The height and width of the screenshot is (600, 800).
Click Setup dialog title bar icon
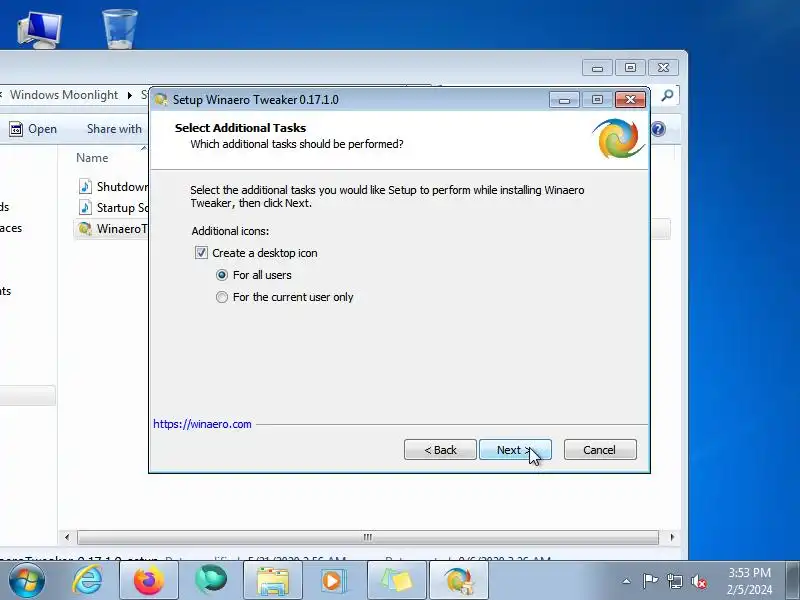point(161,99)
